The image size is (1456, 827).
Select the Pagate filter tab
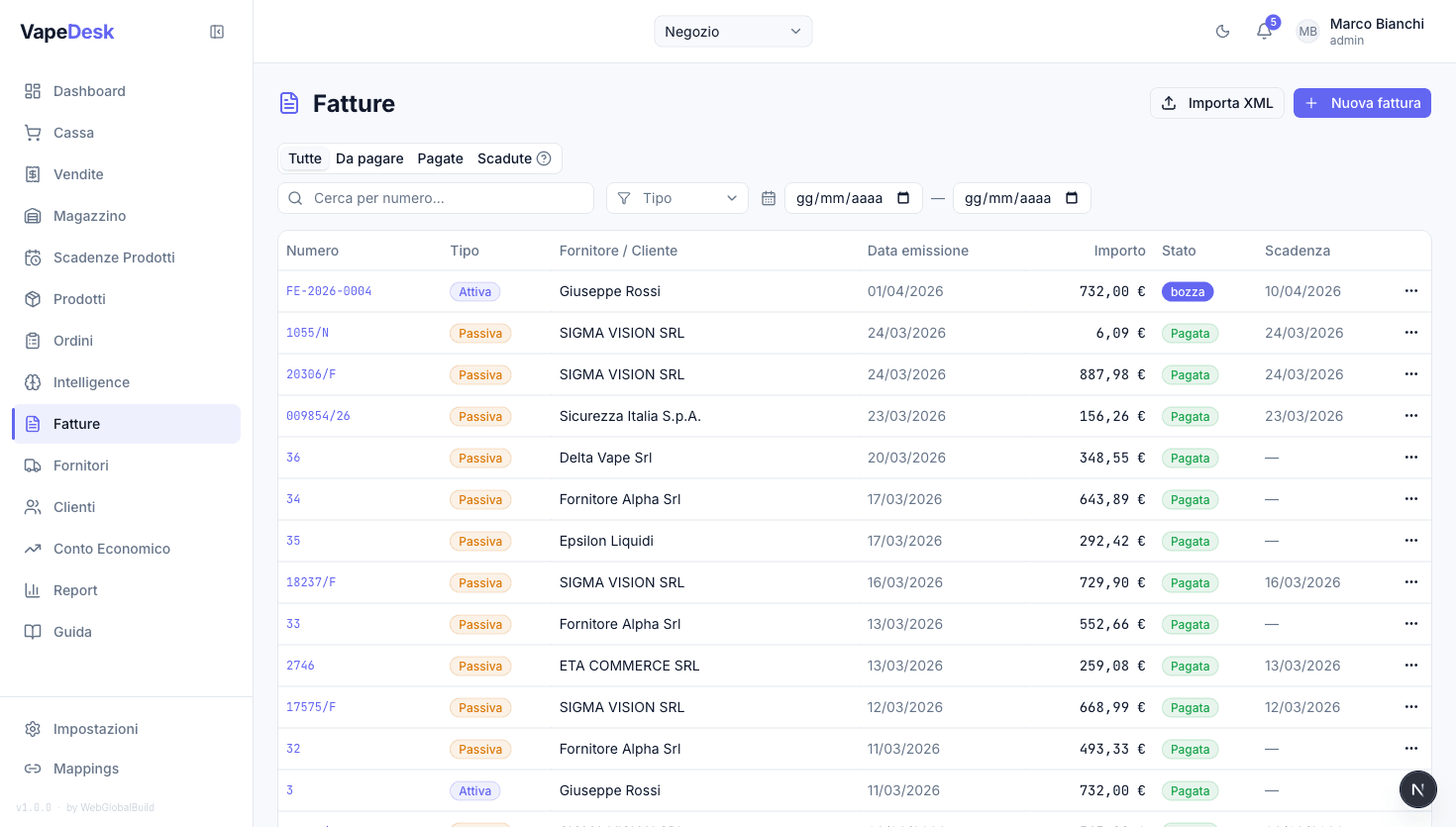tap(440, 158)
